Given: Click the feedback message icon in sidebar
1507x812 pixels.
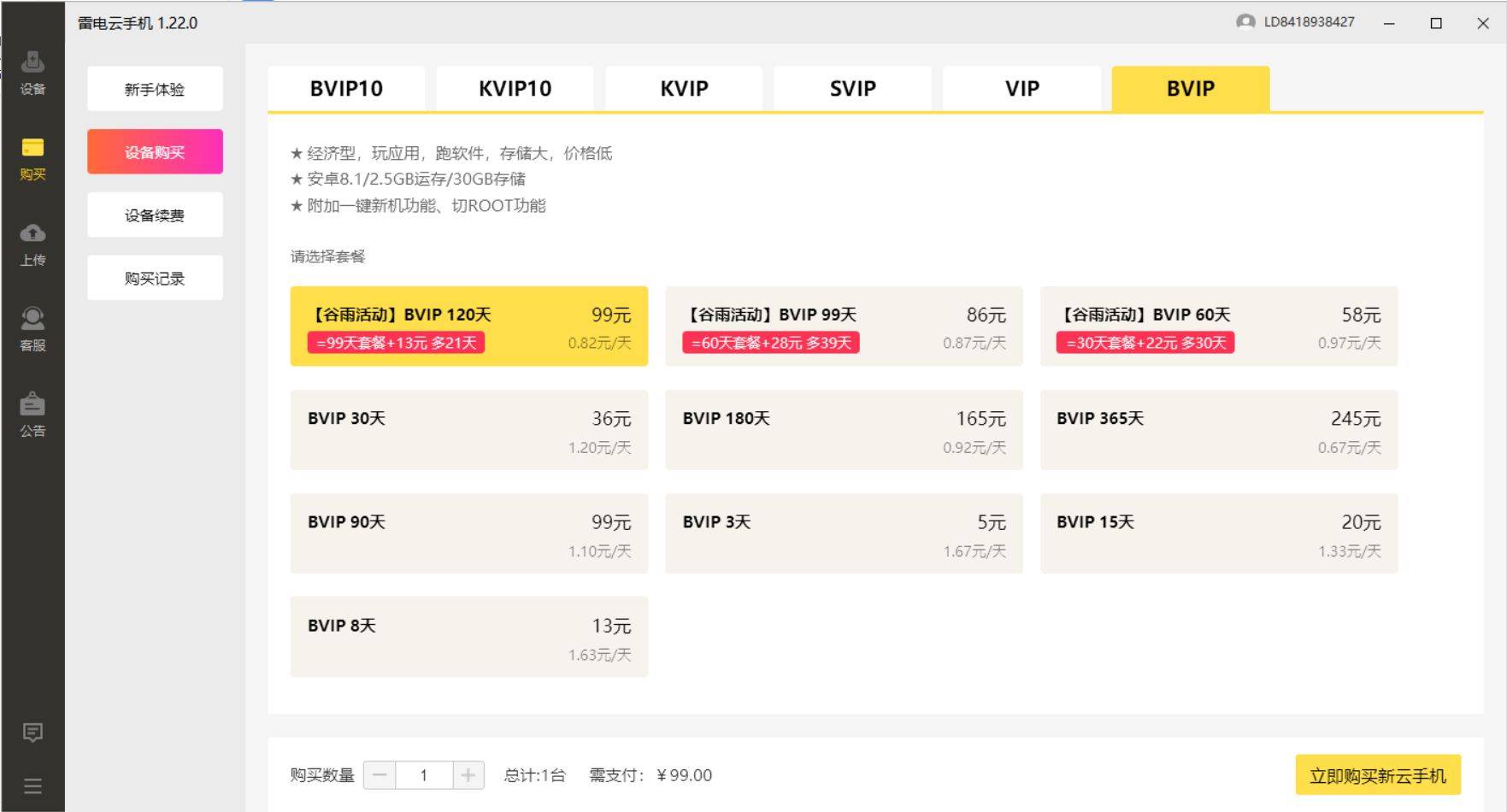Looking at the screenshot, I should click(x=32, y=733).
